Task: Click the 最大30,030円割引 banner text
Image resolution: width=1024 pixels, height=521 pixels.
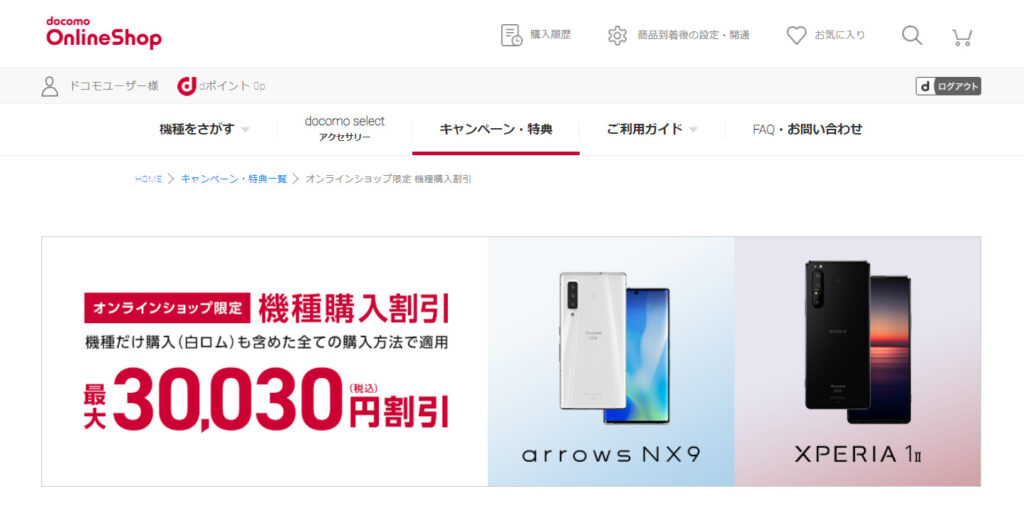Action: 266,398
